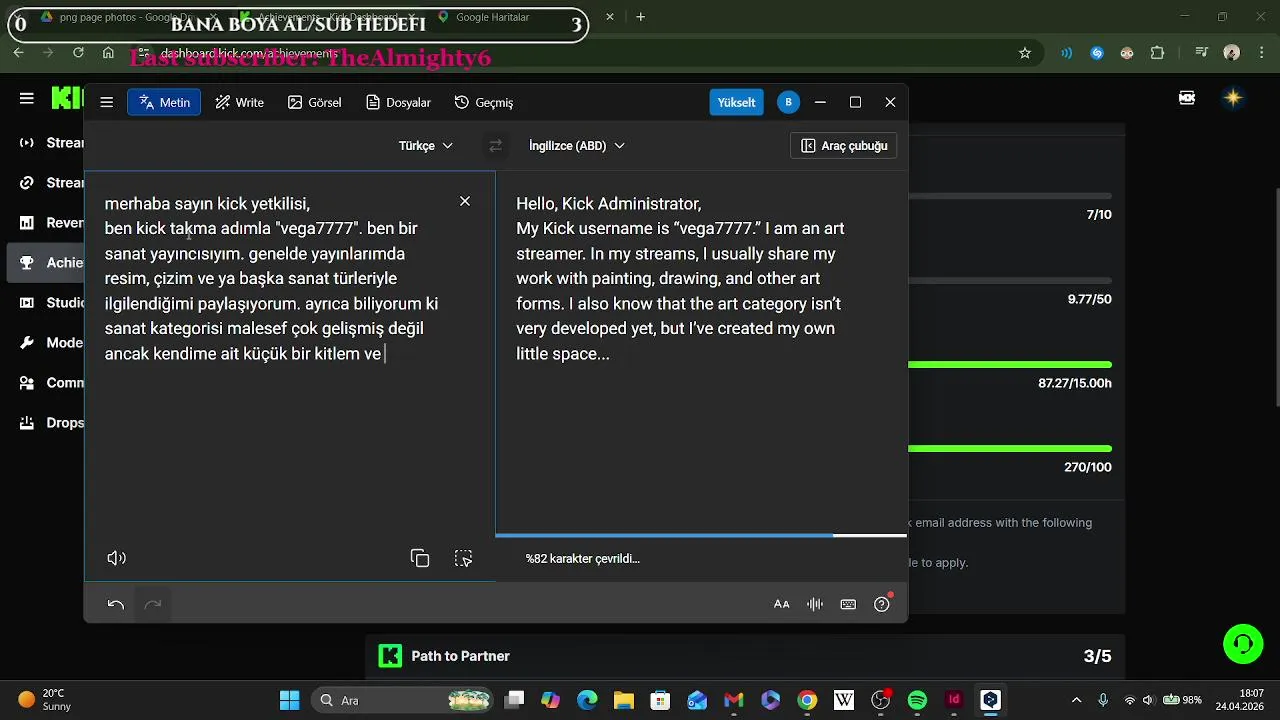Image resolution: width=1280 pixels, height=720 pixels.
Task: Switch to the Write tab
Action: tap(240, 102)
